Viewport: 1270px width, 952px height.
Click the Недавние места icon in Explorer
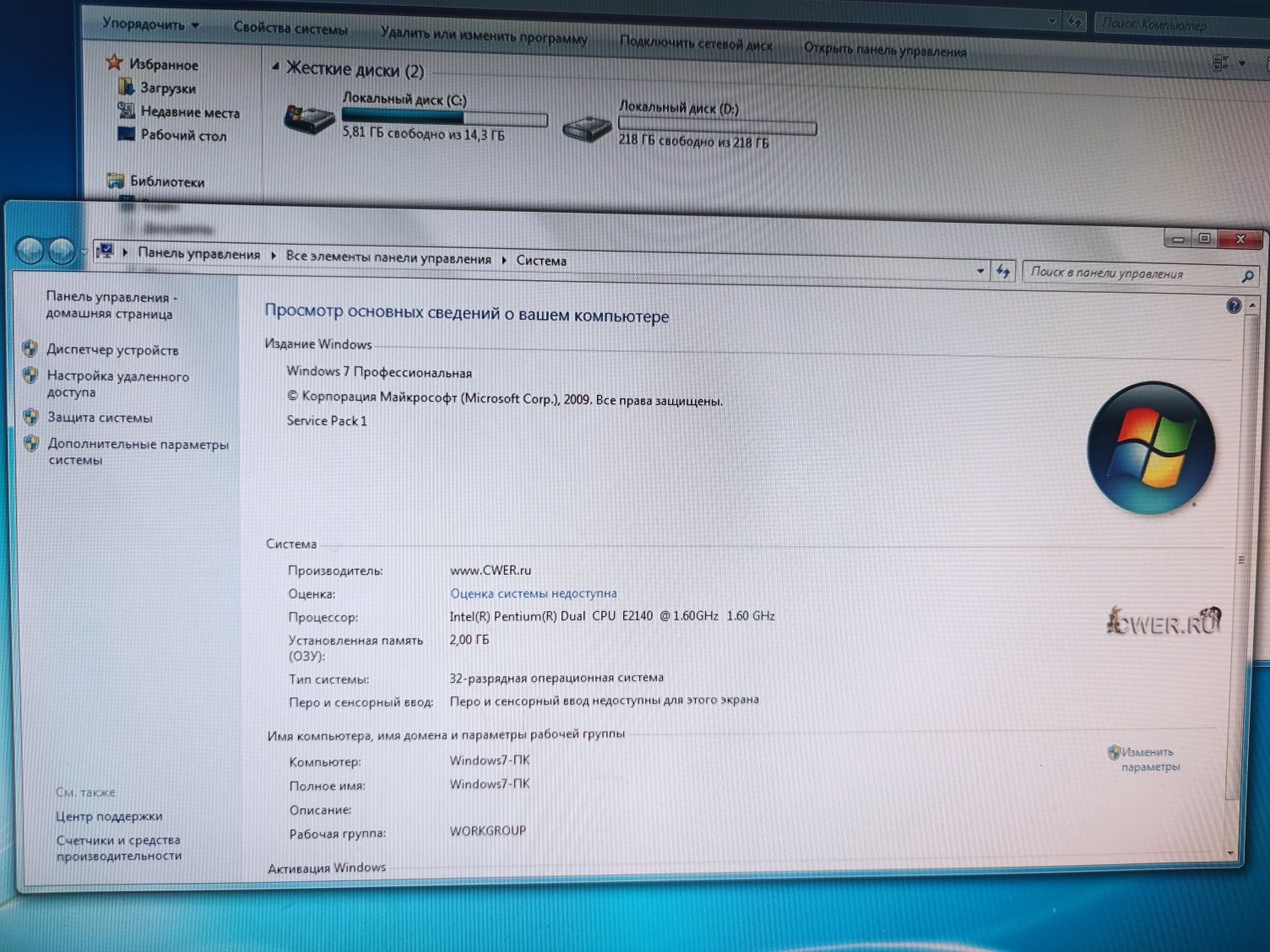tap(126, 110)
